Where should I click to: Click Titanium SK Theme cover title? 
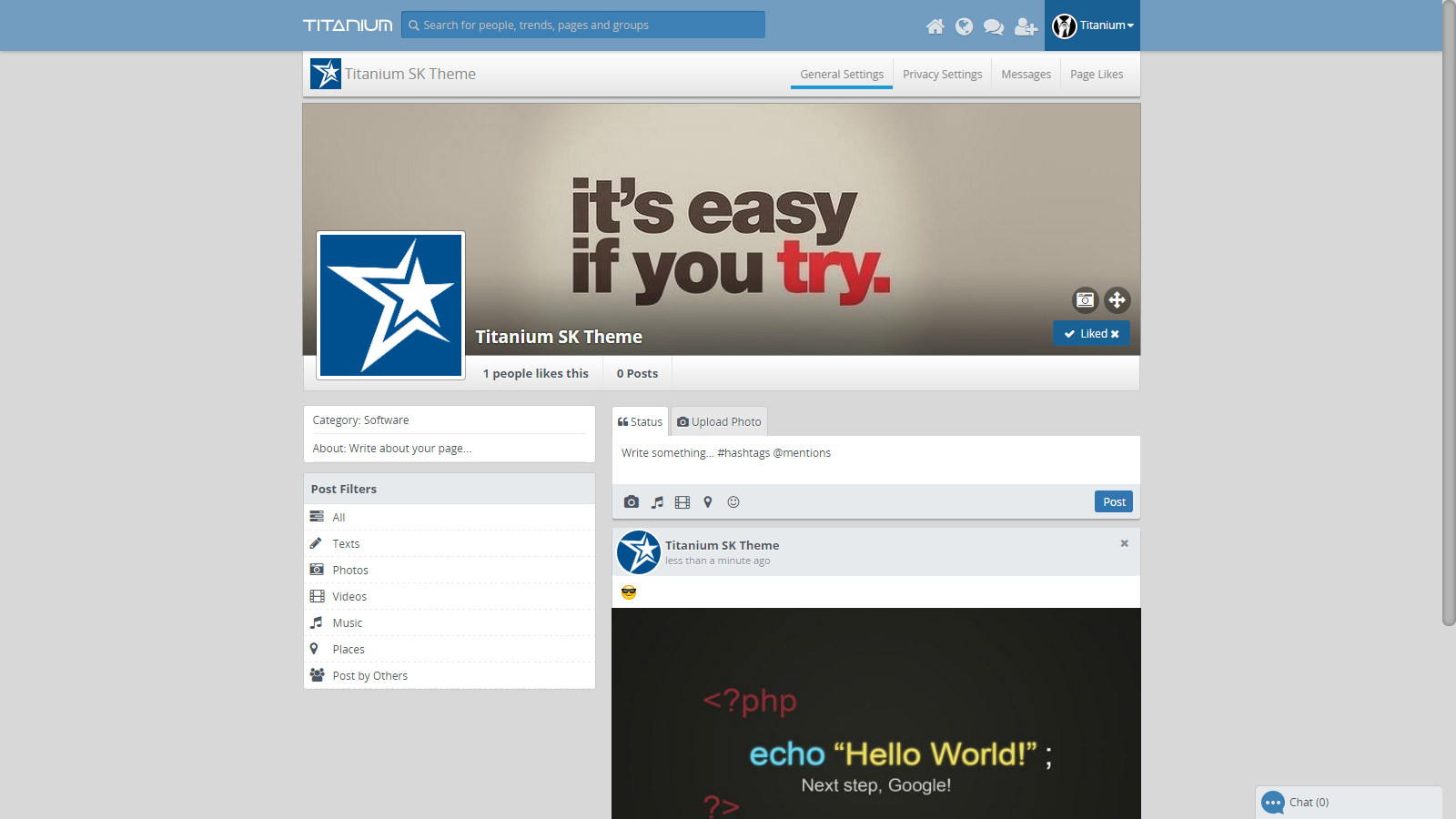(559, 337)
